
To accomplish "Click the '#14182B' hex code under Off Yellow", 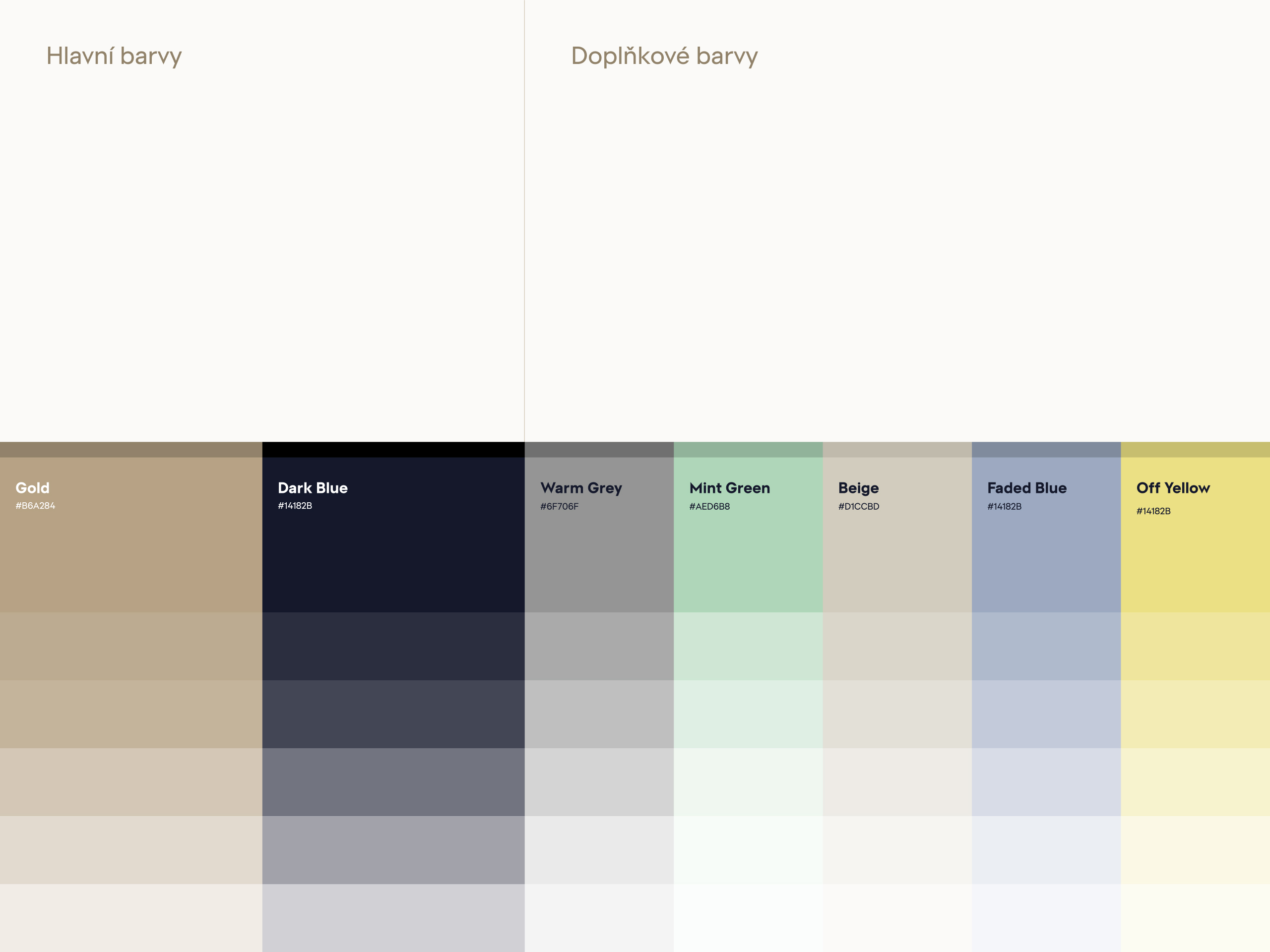I will [1153, 511].
